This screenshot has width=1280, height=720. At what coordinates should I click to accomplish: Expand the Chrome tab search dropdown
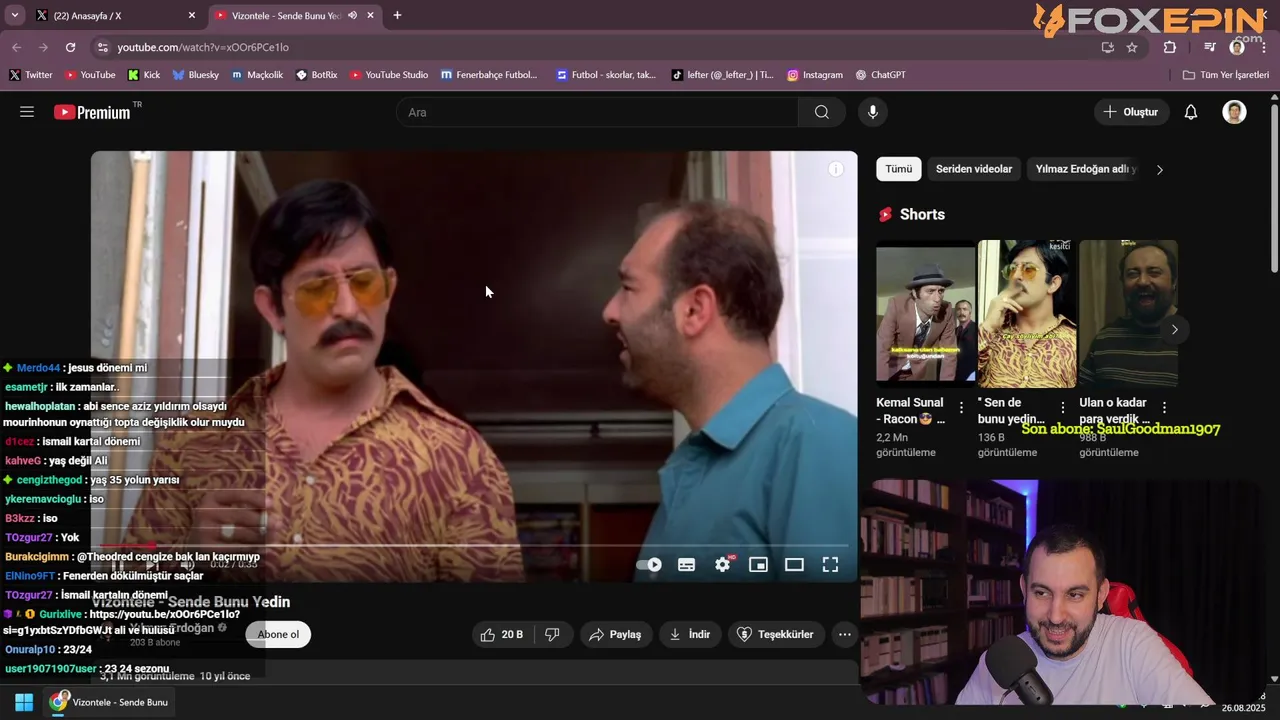[14, 15]
